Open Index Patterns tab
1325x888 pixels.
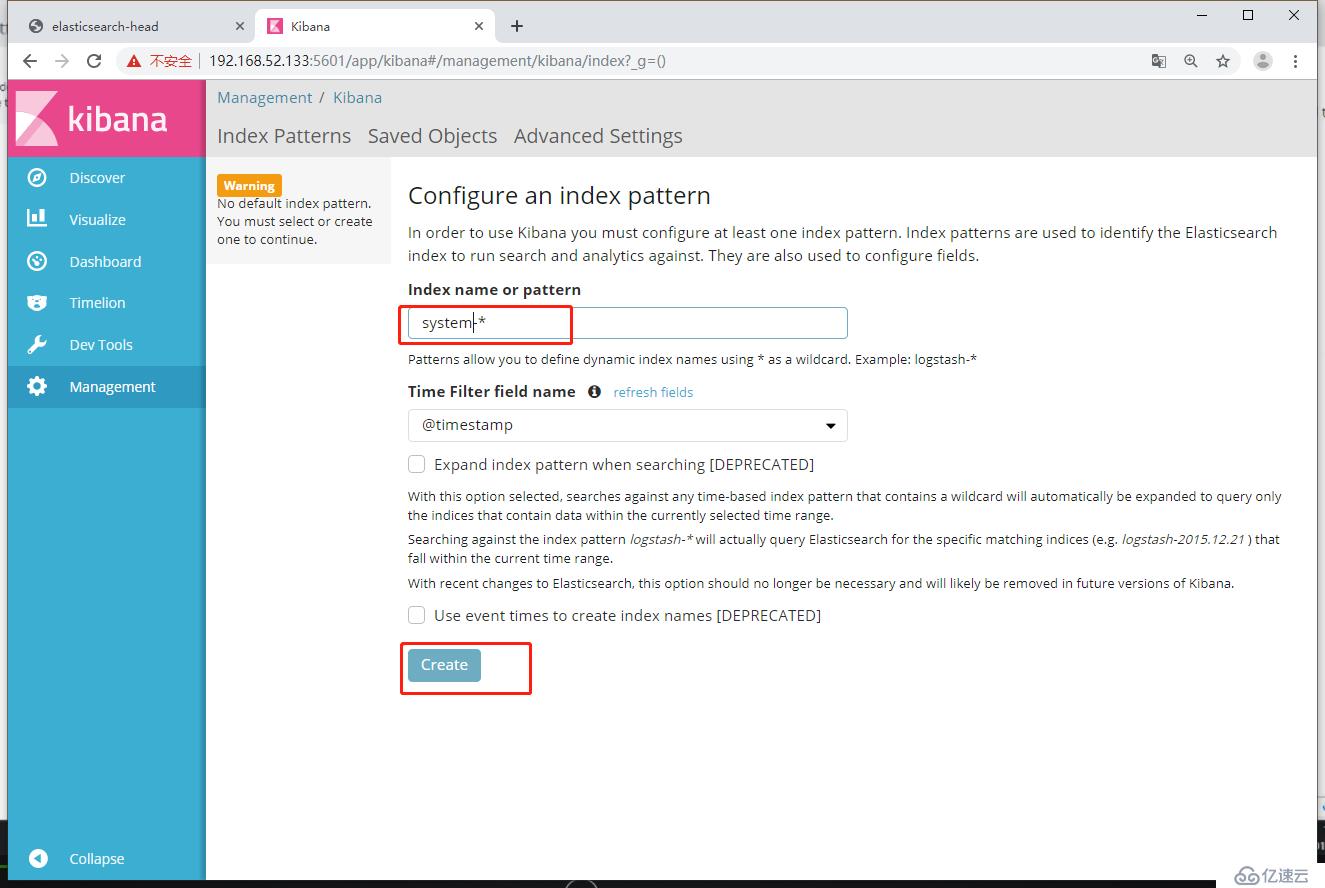tap(284, 136)
